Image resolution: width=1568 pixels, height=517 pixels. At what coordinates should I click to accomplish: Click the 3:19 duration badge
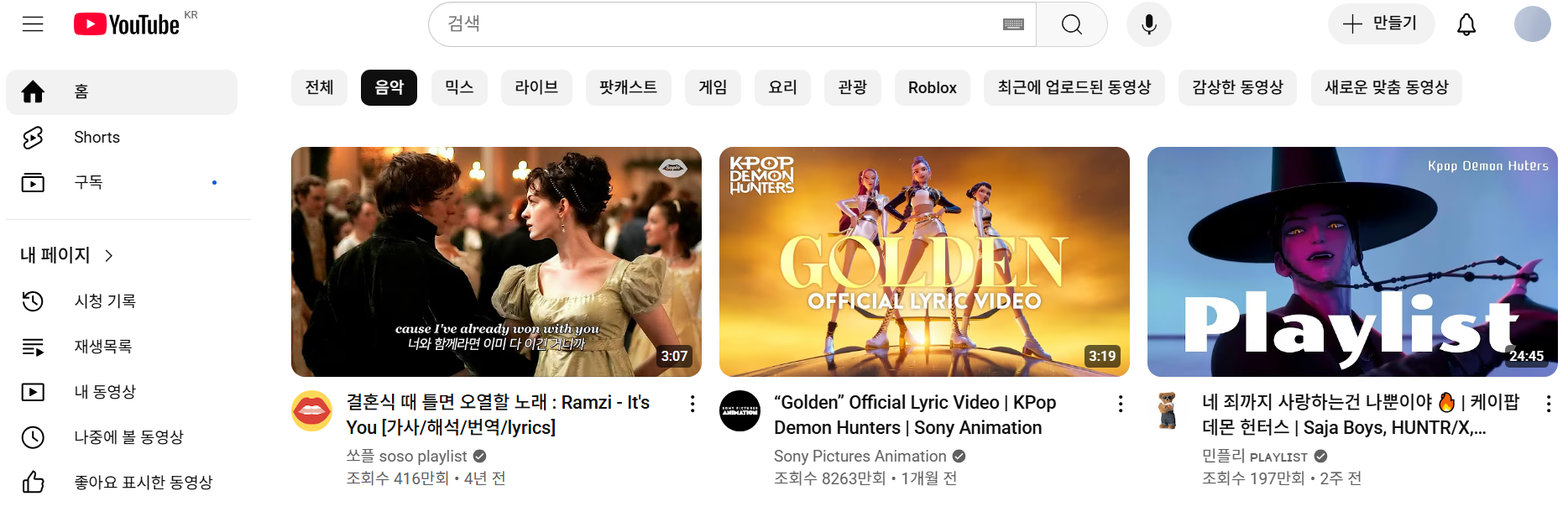click(x=1102, y=356)
